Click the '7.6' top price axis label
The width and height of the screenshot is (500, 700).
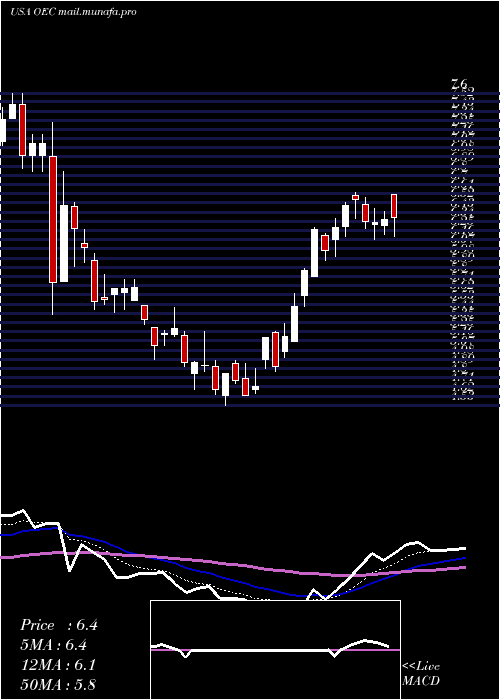(x=459, y=83)
